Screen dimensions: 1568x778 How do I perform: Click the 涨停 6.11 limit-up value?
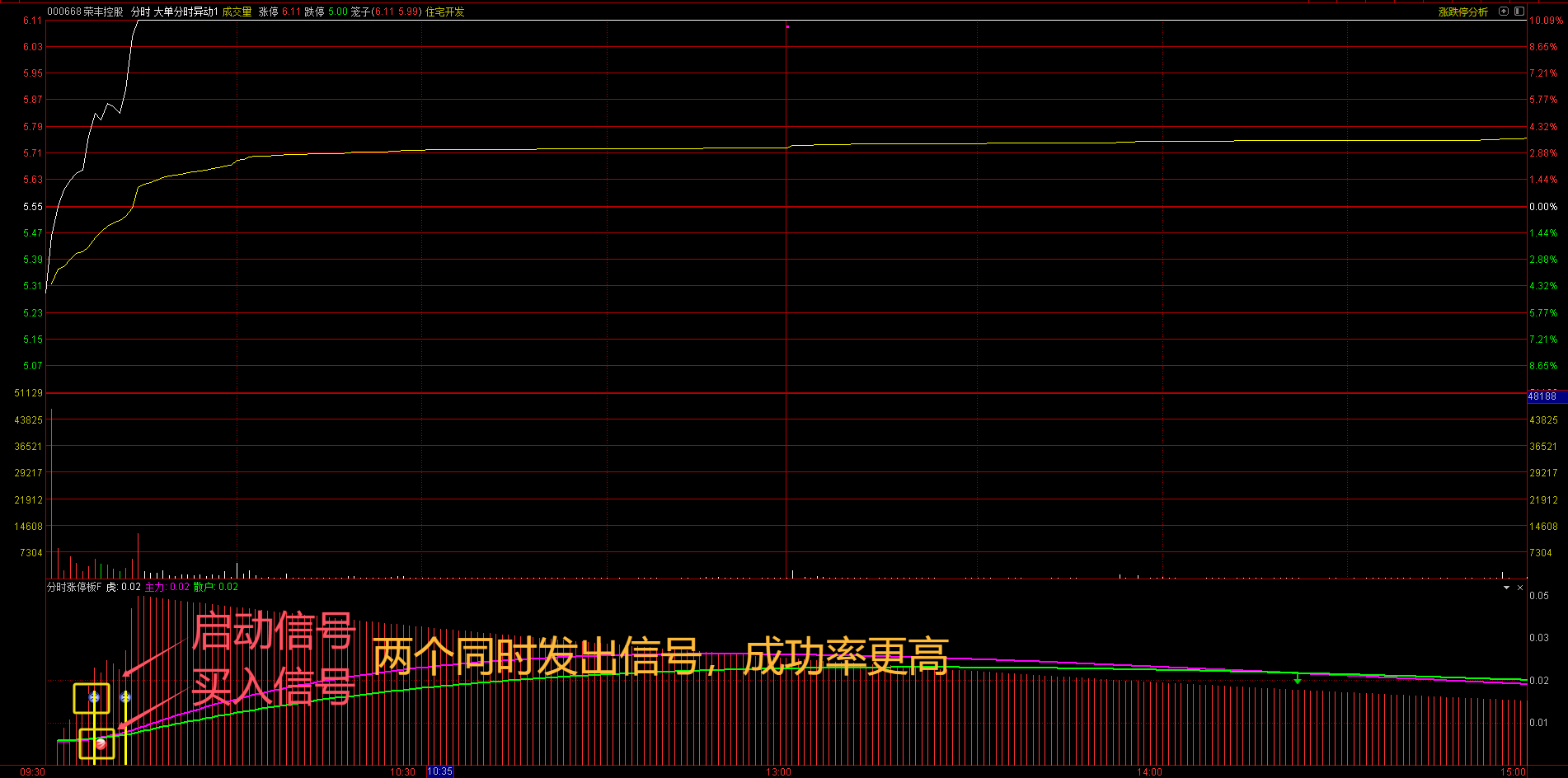click(280, 12)
